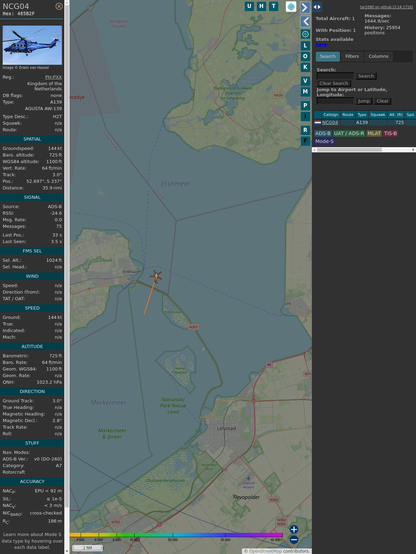The image size is (416, 554).
Task: Click the right chevron sidebar button
Action: 305,7
